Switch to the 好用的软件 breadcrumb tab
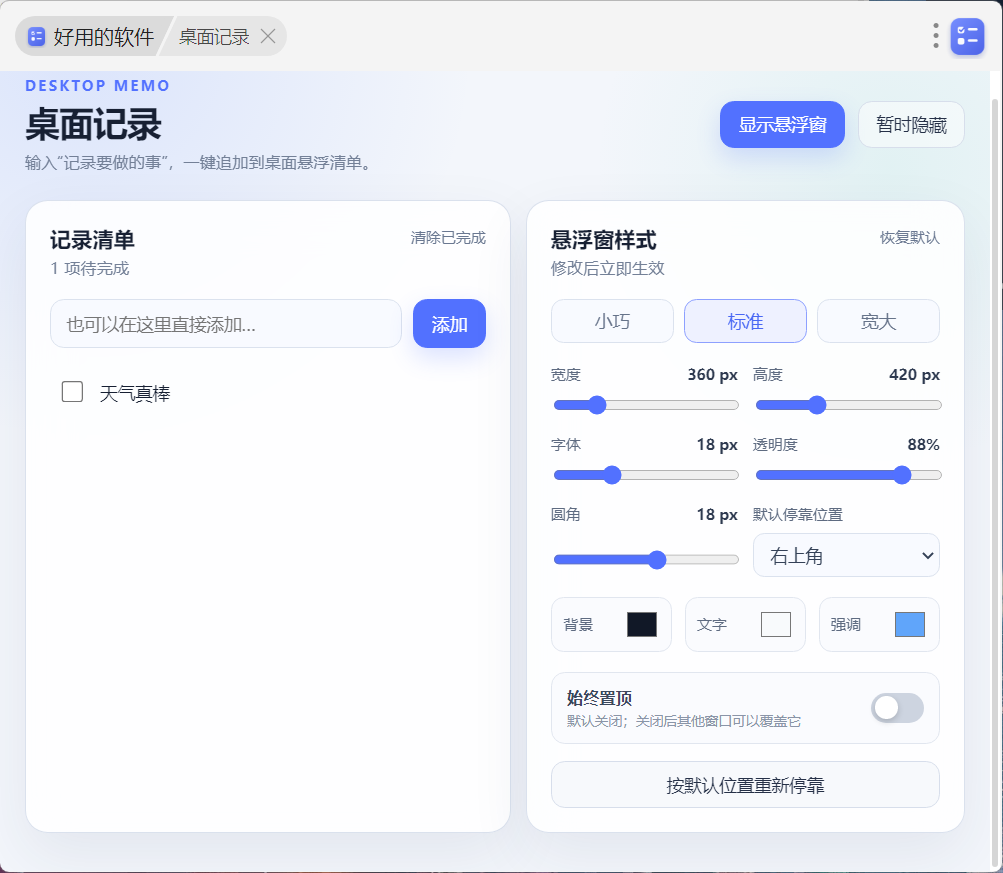Viewport: 1003px width, 873px height. point(93,36)
